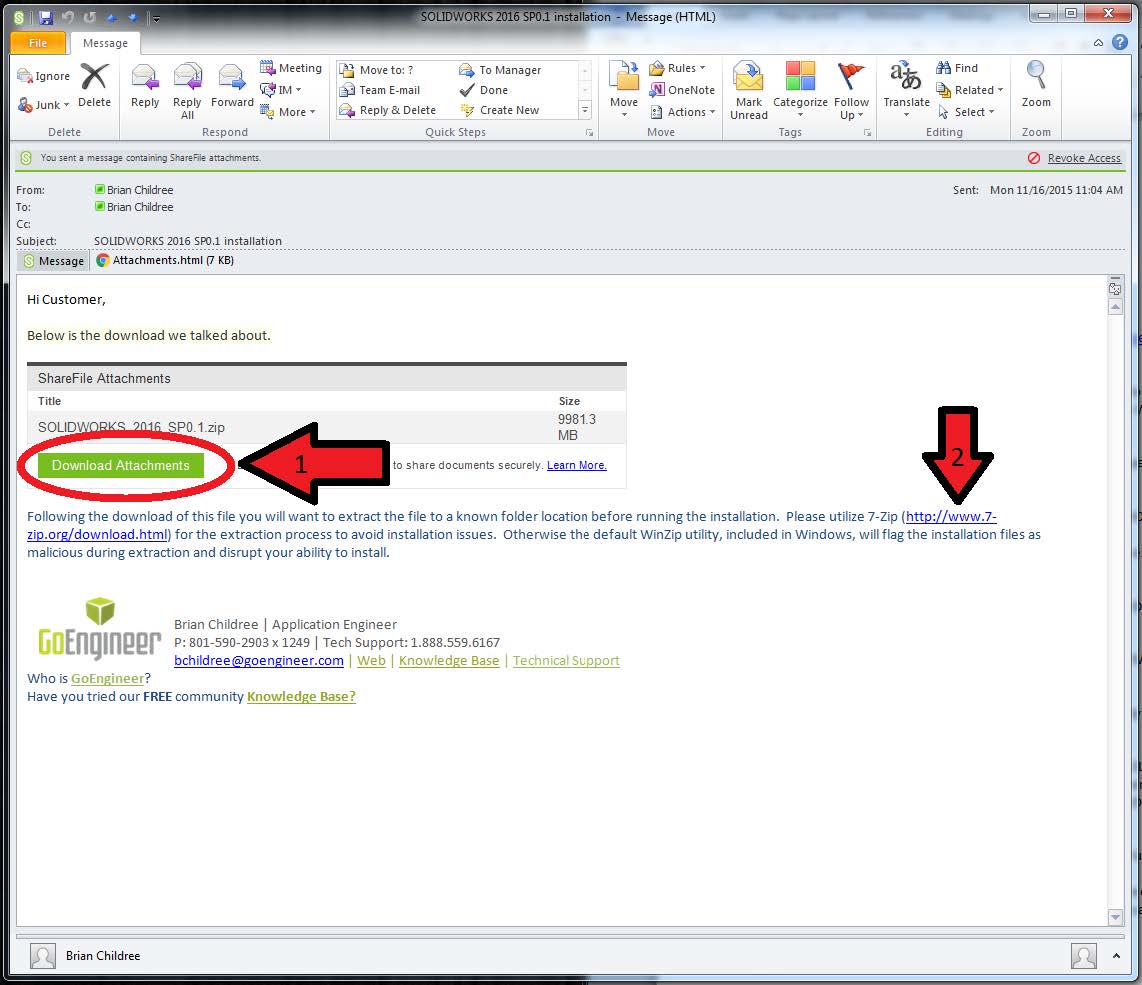The height and width of the screenshot is (985, 1142).
Task: Open the File tab
Action: tap(38, 43)
